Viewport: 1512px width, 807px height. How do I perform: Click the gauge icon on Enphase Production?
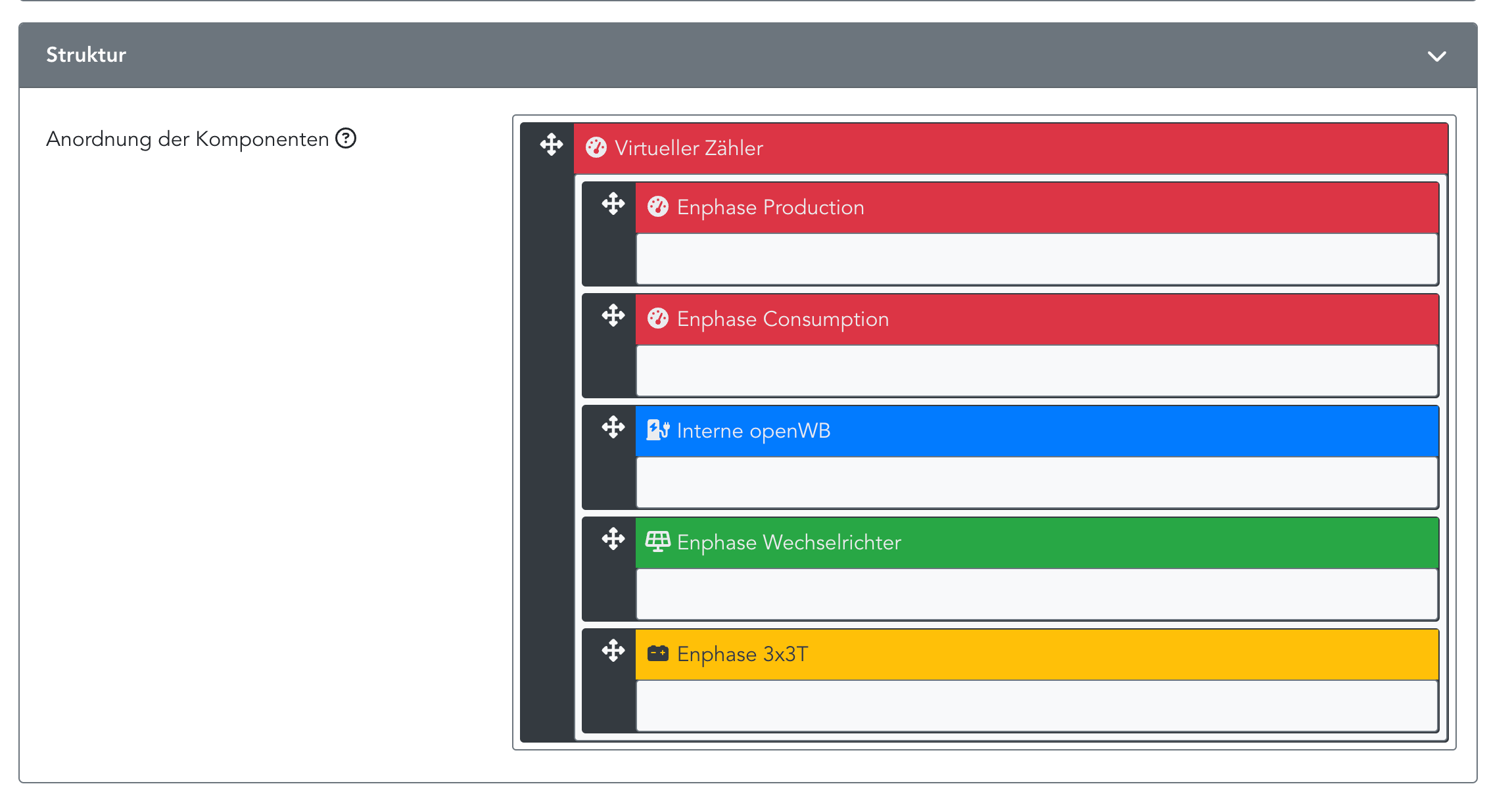[657, 207]
